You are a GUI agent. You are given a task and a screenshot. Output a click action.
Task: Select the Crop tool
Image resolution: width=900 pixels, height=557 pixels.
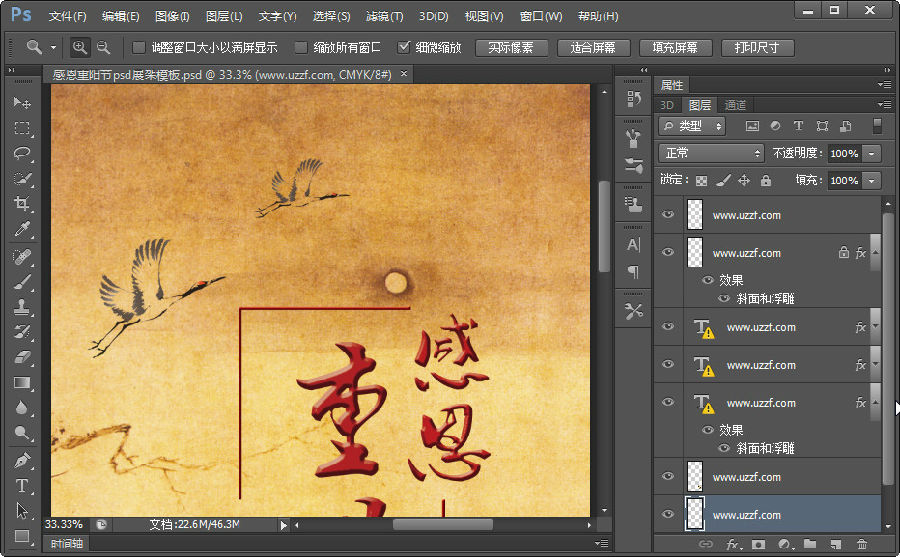[x=22, y=204]
